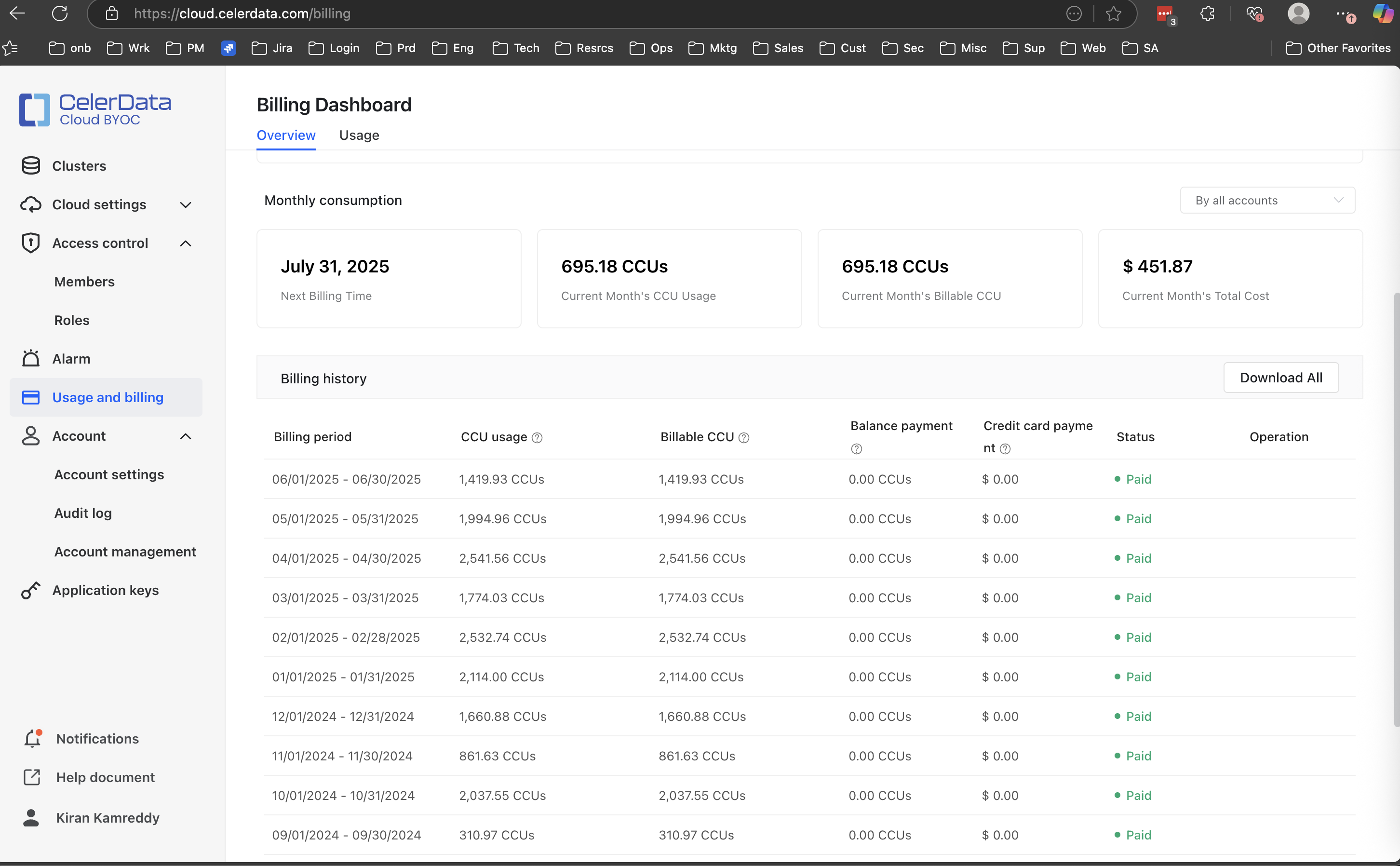Click the Alarm bell icon in sidebar
Image resolution: width=1400 pixels, height=866 pixels.
click(30, 359)
